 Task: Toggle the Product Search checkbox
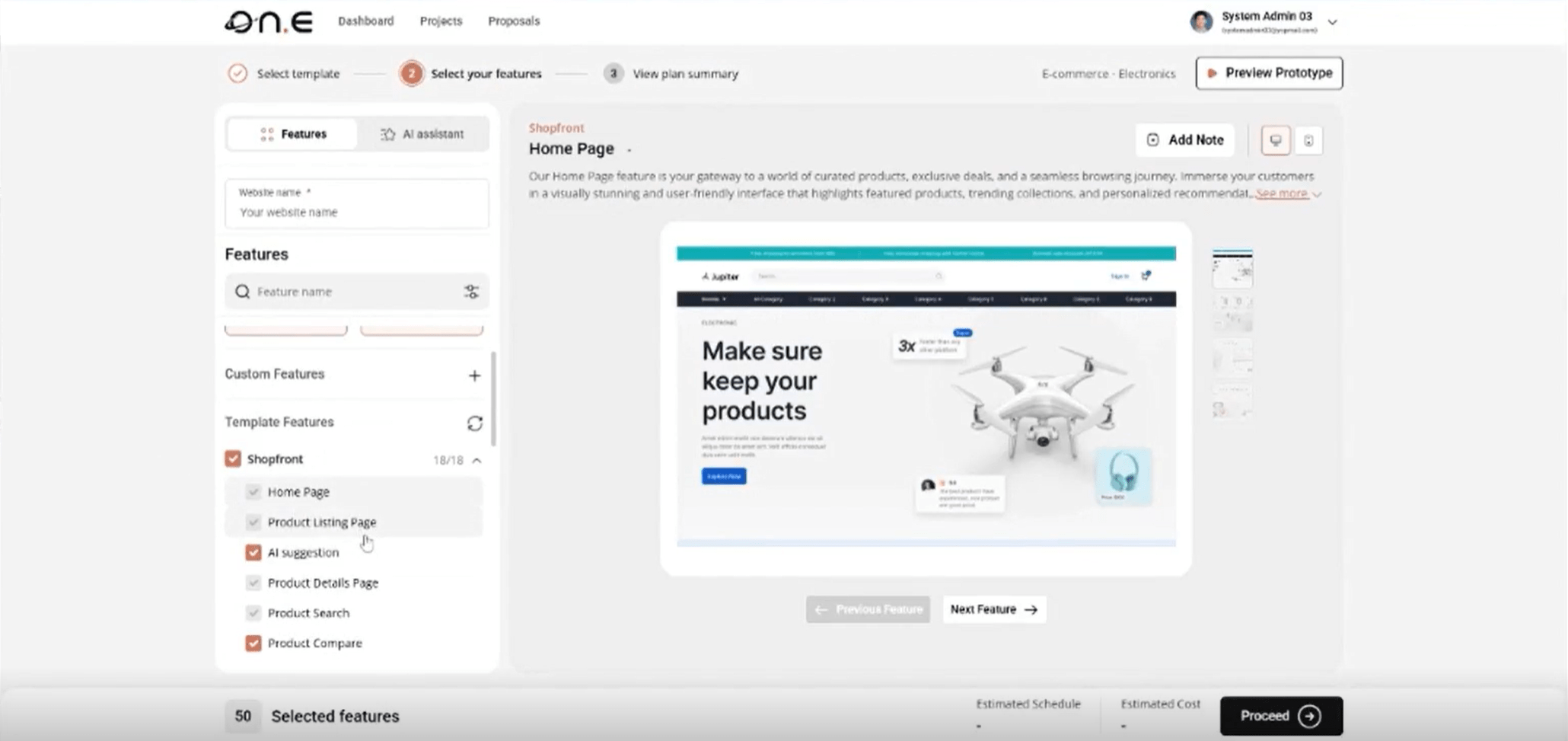point(253,613)
